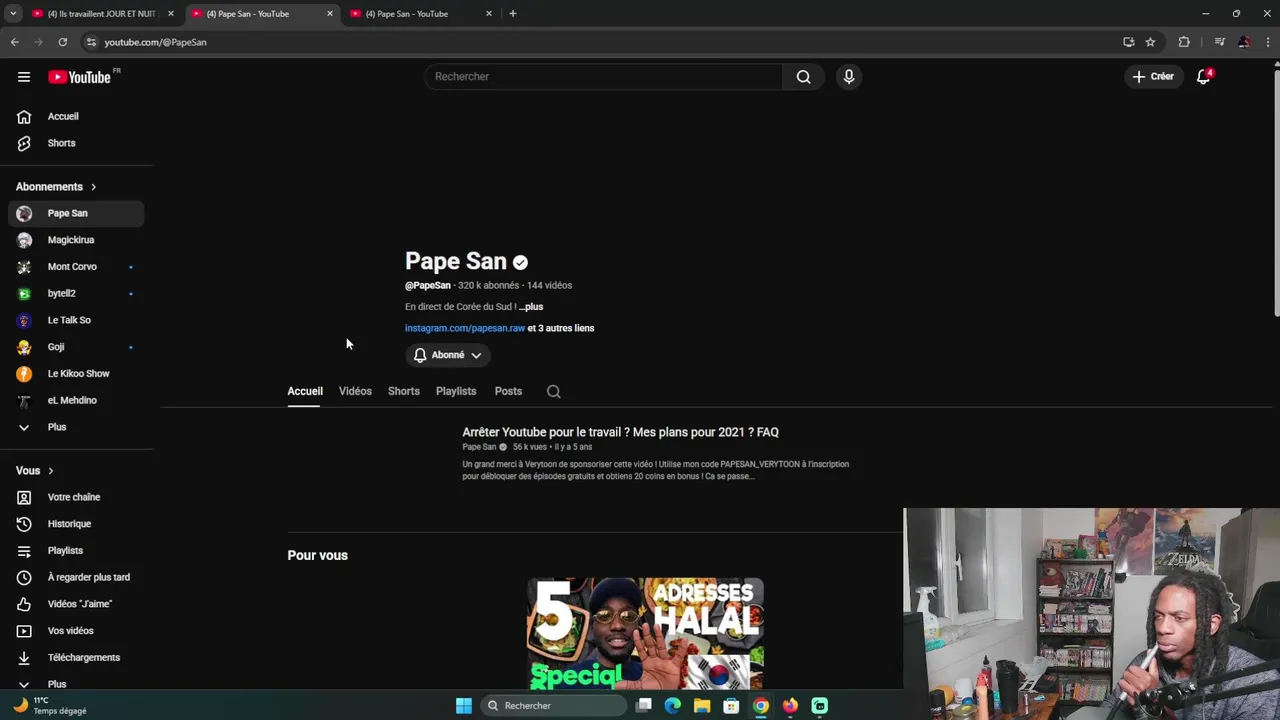Open Goji channel in sidebar
The image size is (1280, 720).
point(76,347)
